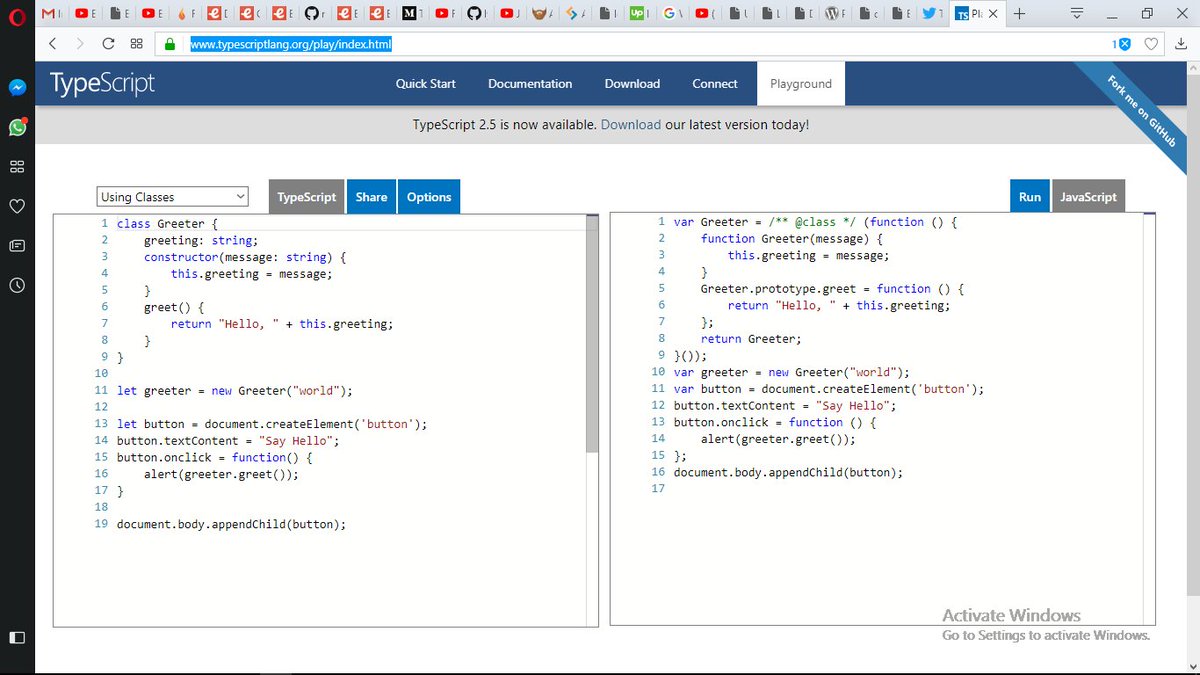Viewport: 1200px width, 675px height.
Task: Go forward one page
Action: (x=79, y=44)
